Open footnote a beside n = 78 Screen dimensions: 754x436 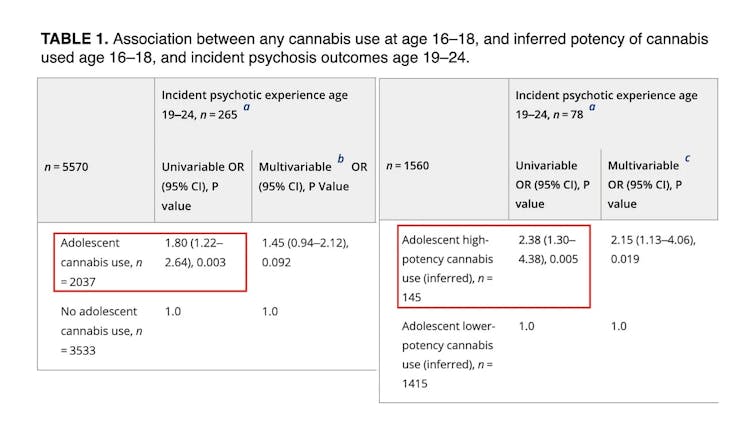[x=592, y=105]
